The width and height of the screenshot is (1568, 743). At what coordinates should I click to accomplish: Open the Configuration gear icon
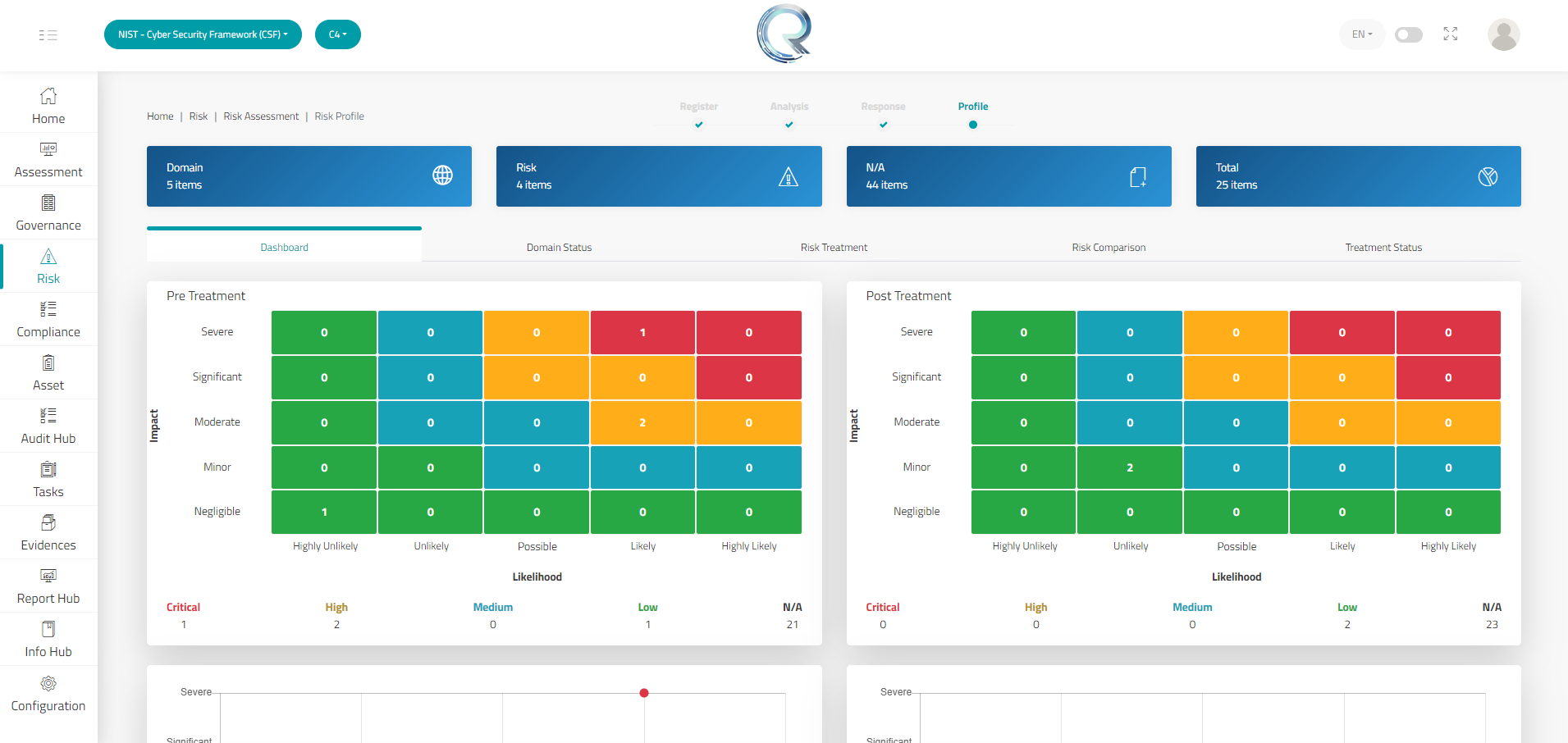[48, 683]
